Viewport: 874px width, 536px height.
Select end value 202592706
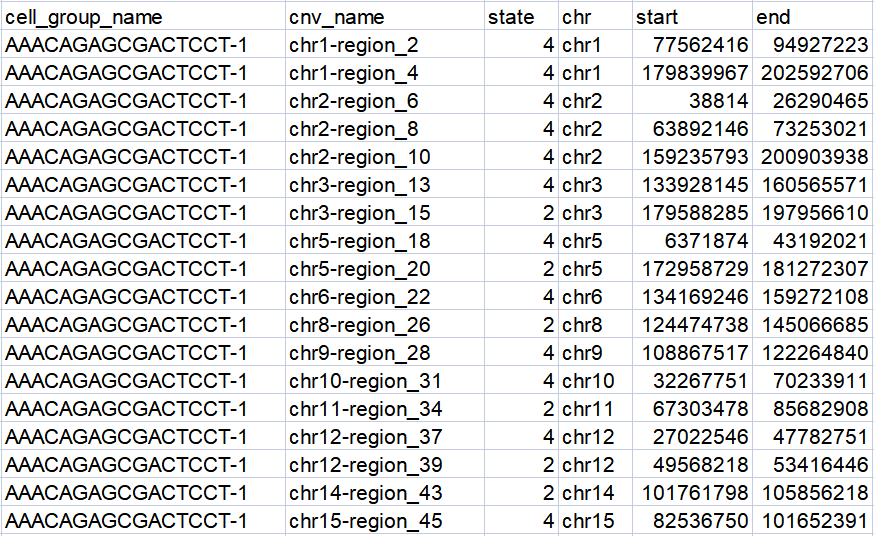coord(813,72)
